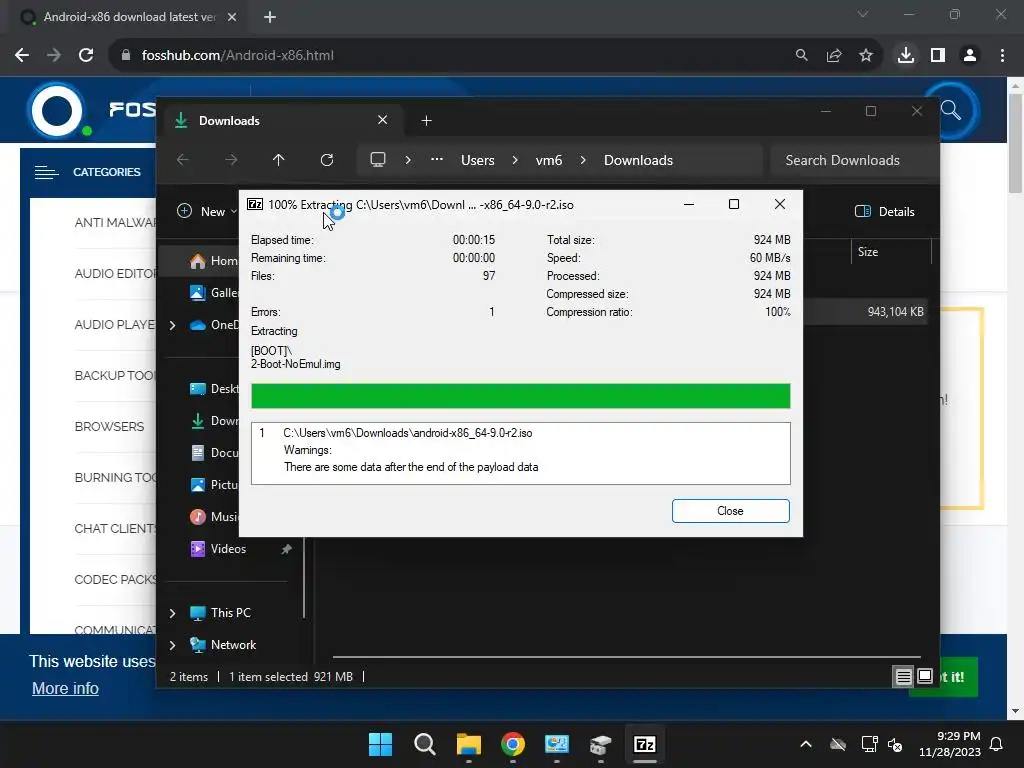Expand the breadcrumb chevron after the monitor icon

408,160
